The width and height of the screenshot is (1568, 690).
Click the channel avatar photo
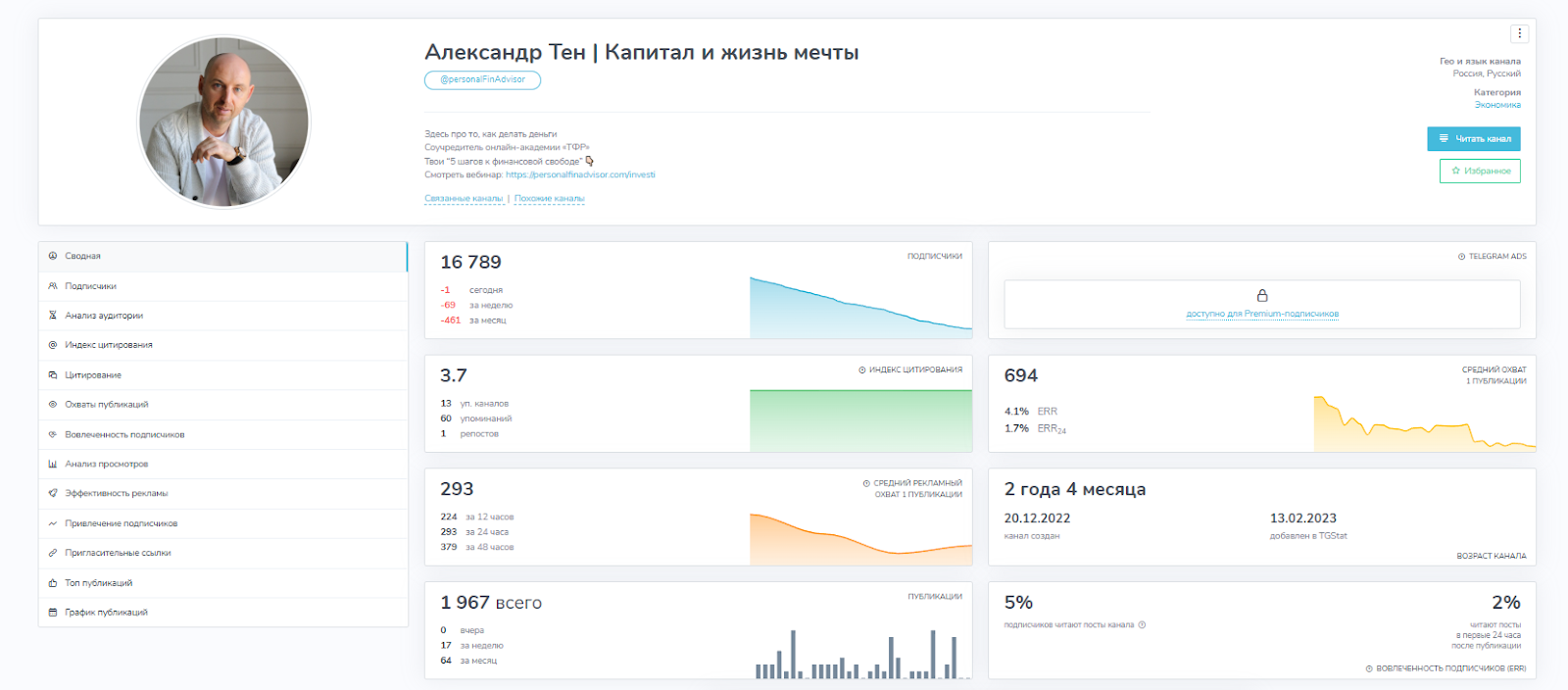223,123
